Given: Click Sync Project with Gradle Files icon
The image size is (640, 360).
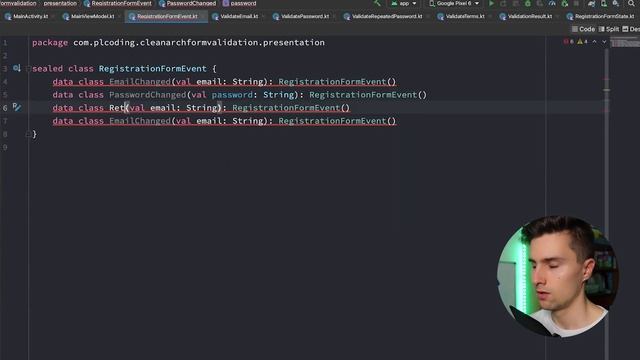Looking at the screenshot, I should [591, 3].
